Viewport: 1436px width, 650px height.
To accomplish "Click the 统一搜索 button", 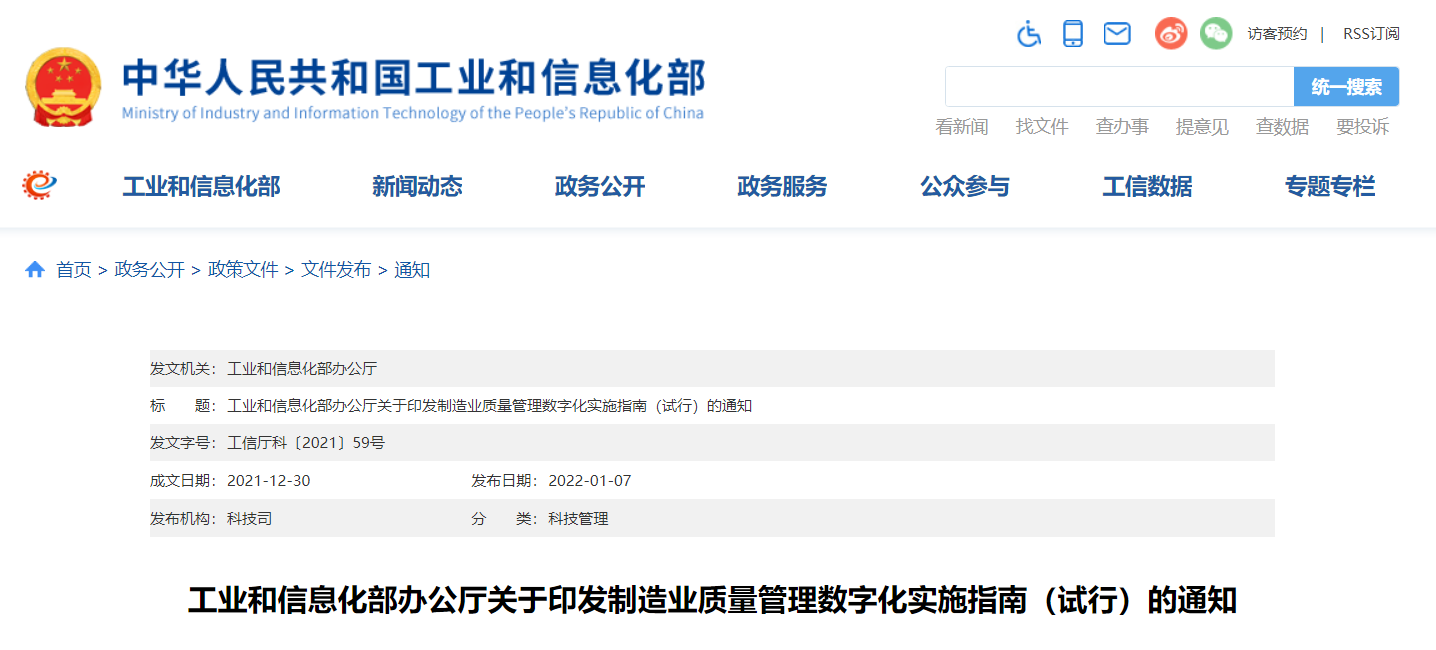I will tap(1346, 87).
